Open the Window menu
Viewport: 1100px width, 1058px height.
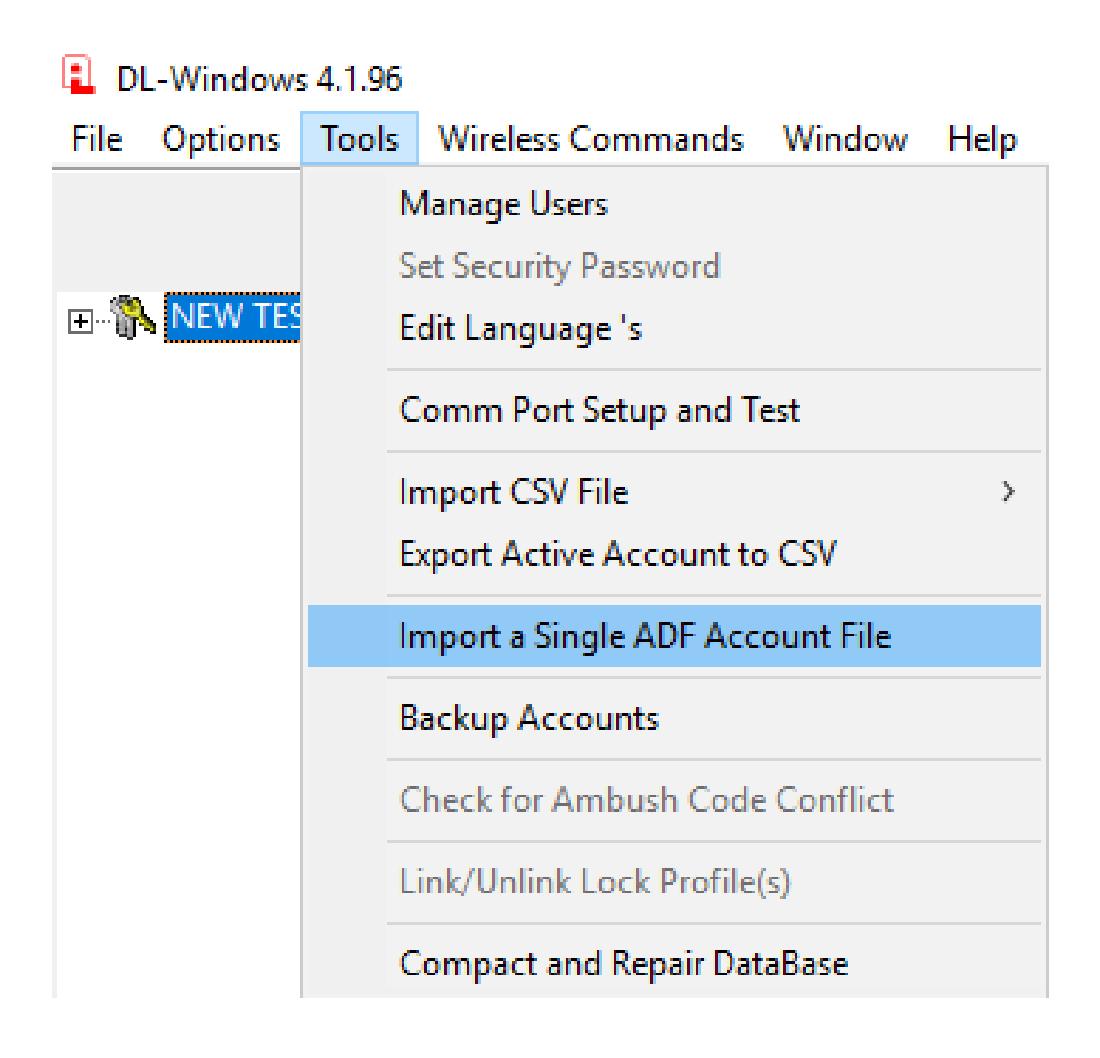pos(845,139)
